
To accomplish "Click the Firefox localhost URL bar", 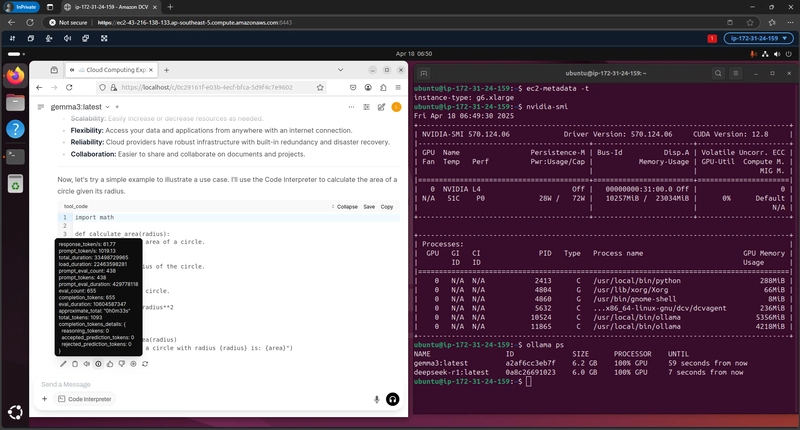I will tap(207, 87).
